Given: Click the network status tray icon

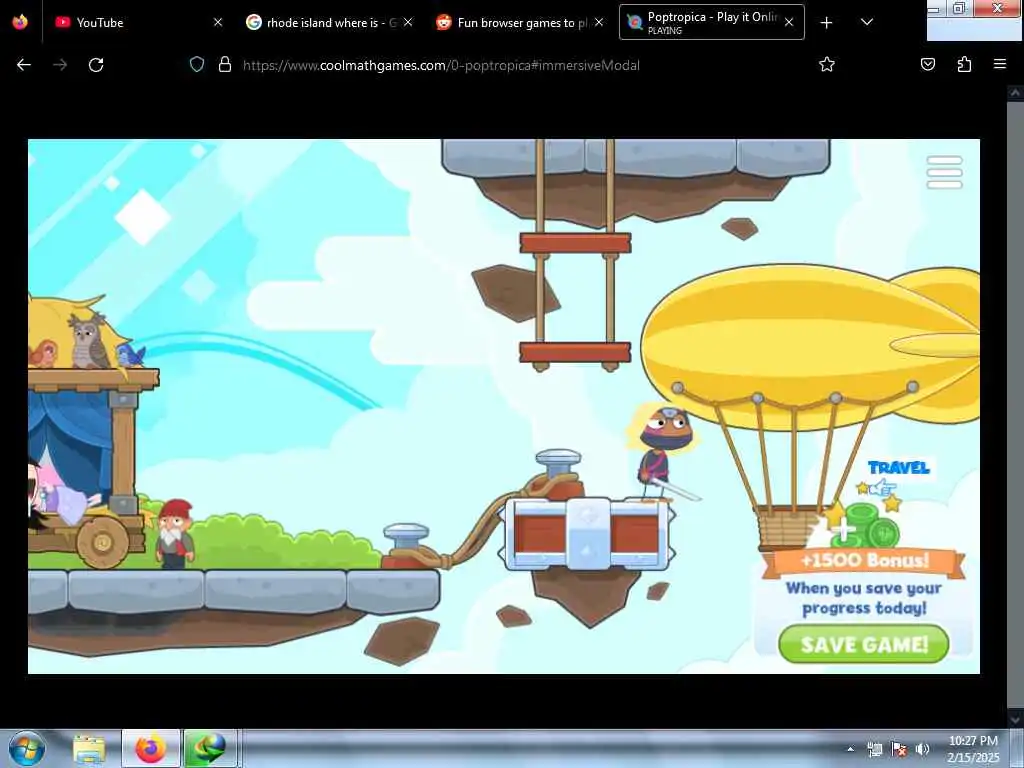Looking at the screenshot, I should 874,749.
